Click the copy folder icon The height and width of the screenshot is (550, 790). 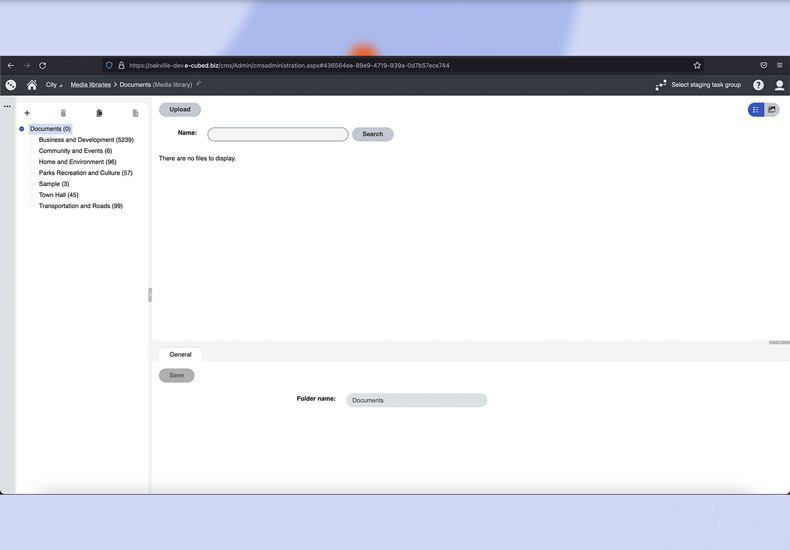99,113
